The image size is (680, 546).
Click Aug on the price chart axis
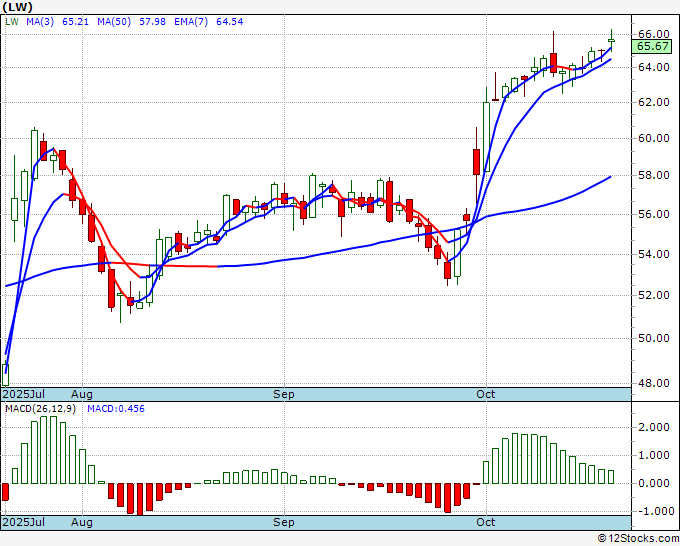[82, 394]
